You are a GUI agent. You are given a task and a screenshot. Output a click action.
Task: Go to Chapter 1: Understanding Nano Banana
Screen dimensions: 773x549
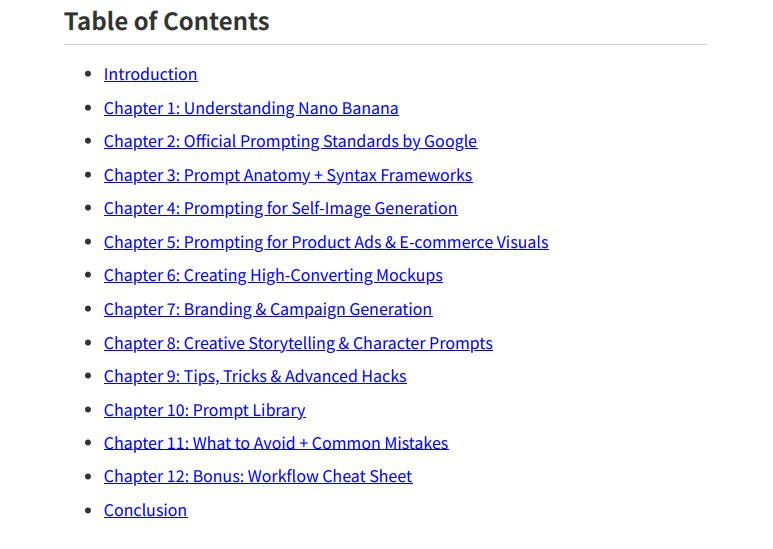251,108
